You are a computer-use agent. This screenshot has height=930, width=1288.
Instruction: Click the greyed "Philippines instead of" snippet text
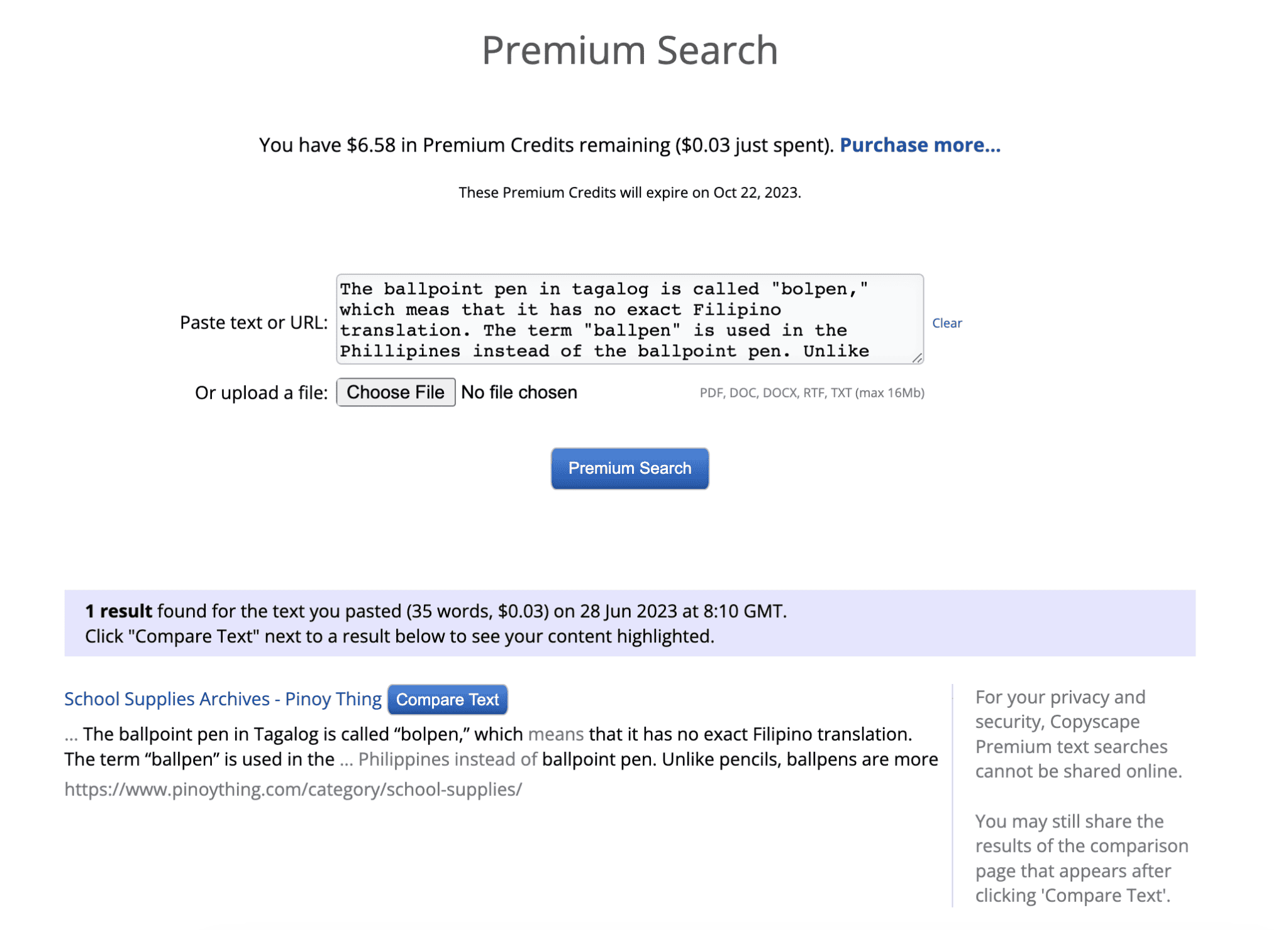(x=447, y=759)
